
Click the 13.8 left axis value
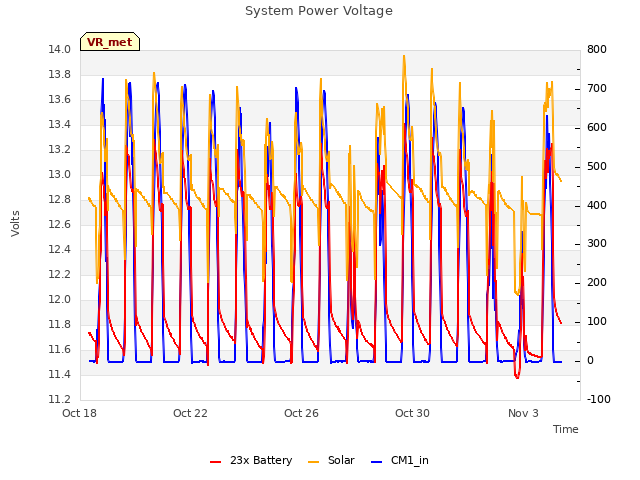pos(60,74)
